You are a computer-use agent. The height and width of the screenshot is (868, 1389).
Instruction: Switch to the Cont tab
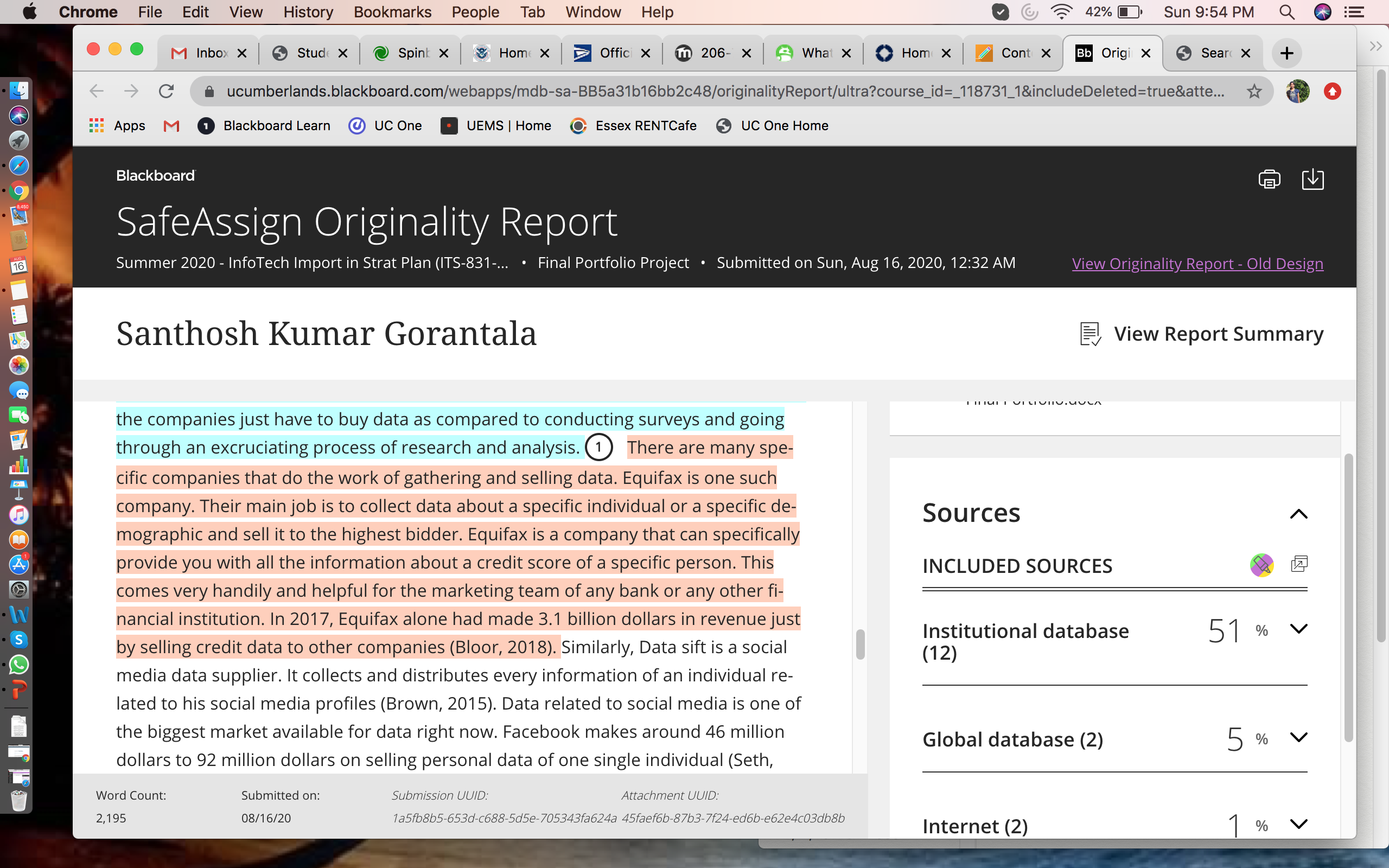point(1013,53)
